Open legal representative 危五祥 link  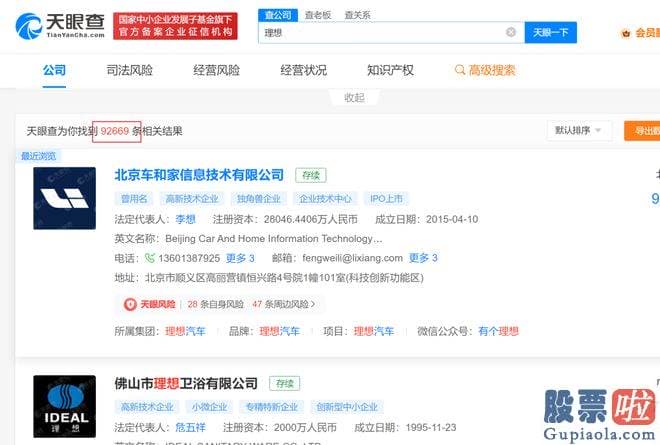191,428
